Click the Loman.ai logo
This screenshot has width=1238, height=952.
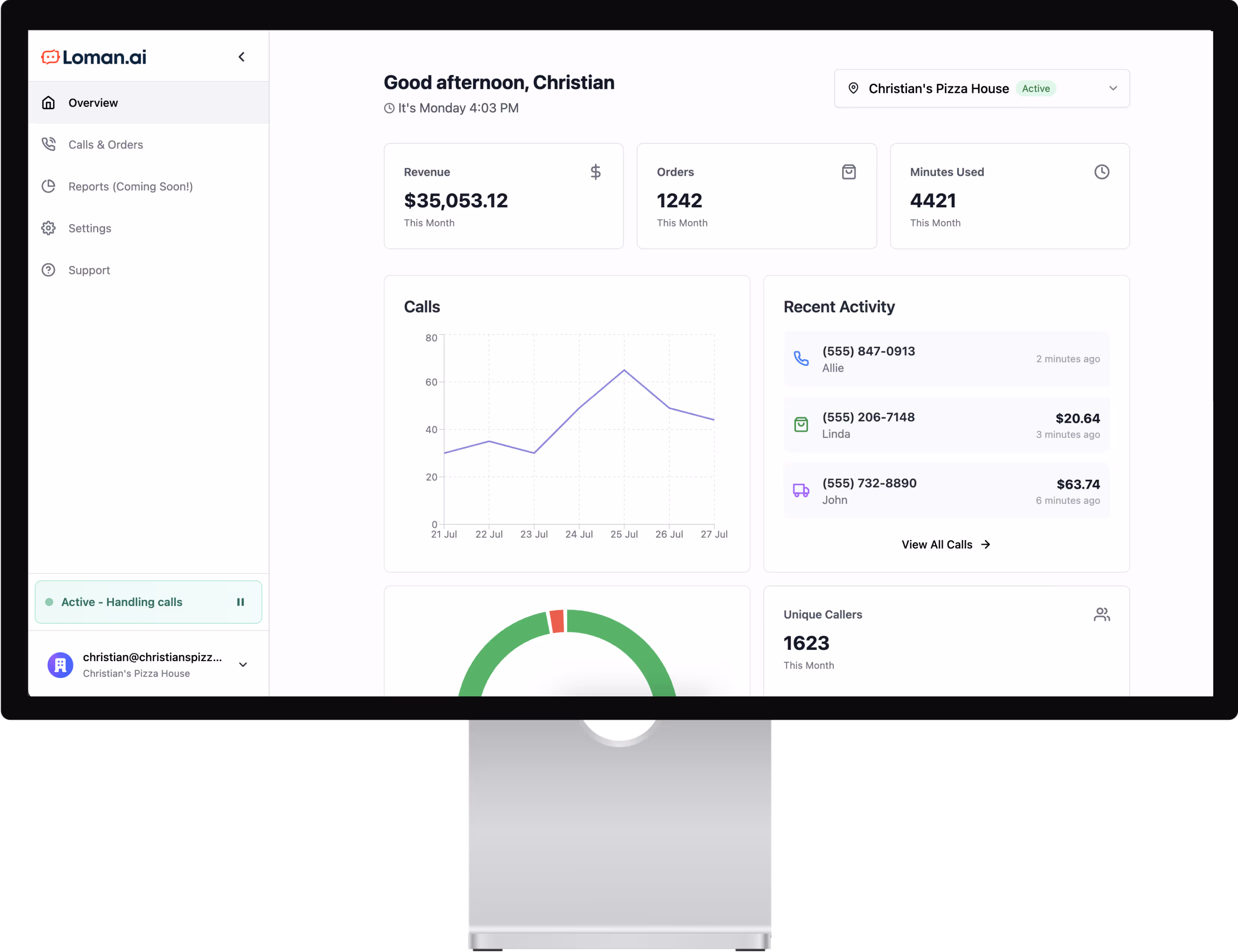pyautogui.click(x=94, y=57)
